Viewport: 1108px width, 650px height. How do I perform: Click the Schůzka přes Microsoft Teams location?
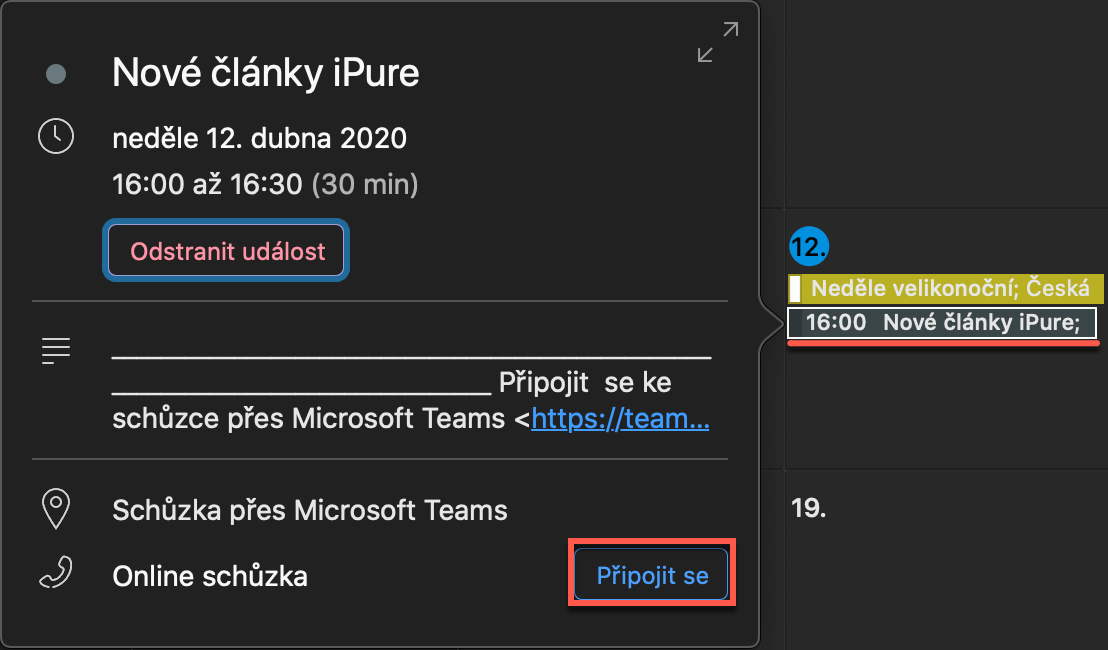tap(310, 510)
